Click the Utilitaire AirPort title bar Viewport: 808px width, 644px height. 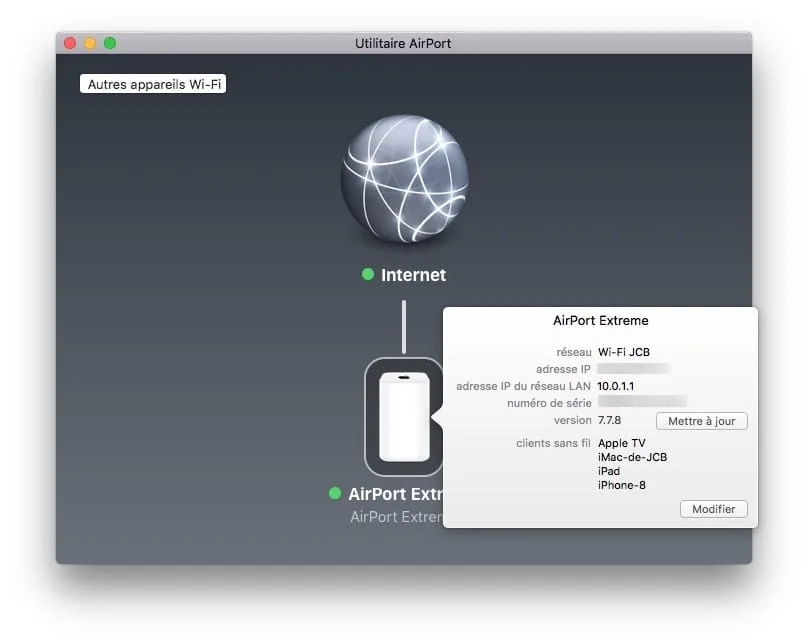[403, 43]
